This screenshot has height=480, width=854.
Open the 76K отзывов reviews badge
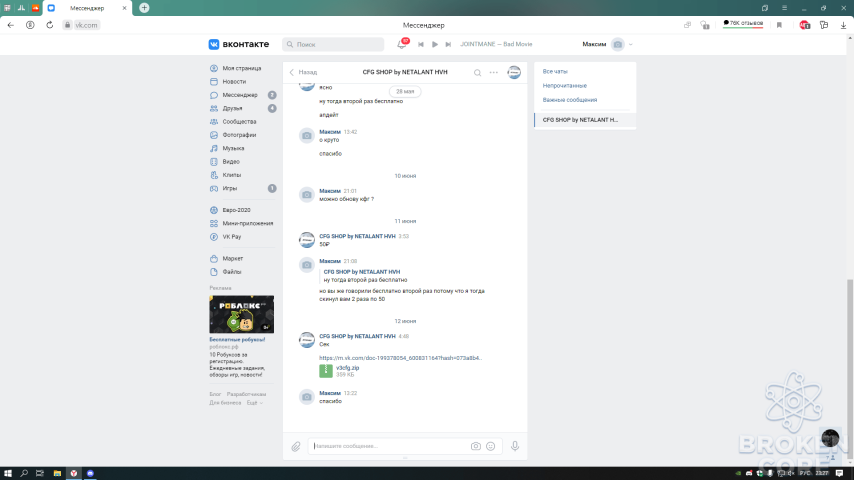[x=743, y=23]
